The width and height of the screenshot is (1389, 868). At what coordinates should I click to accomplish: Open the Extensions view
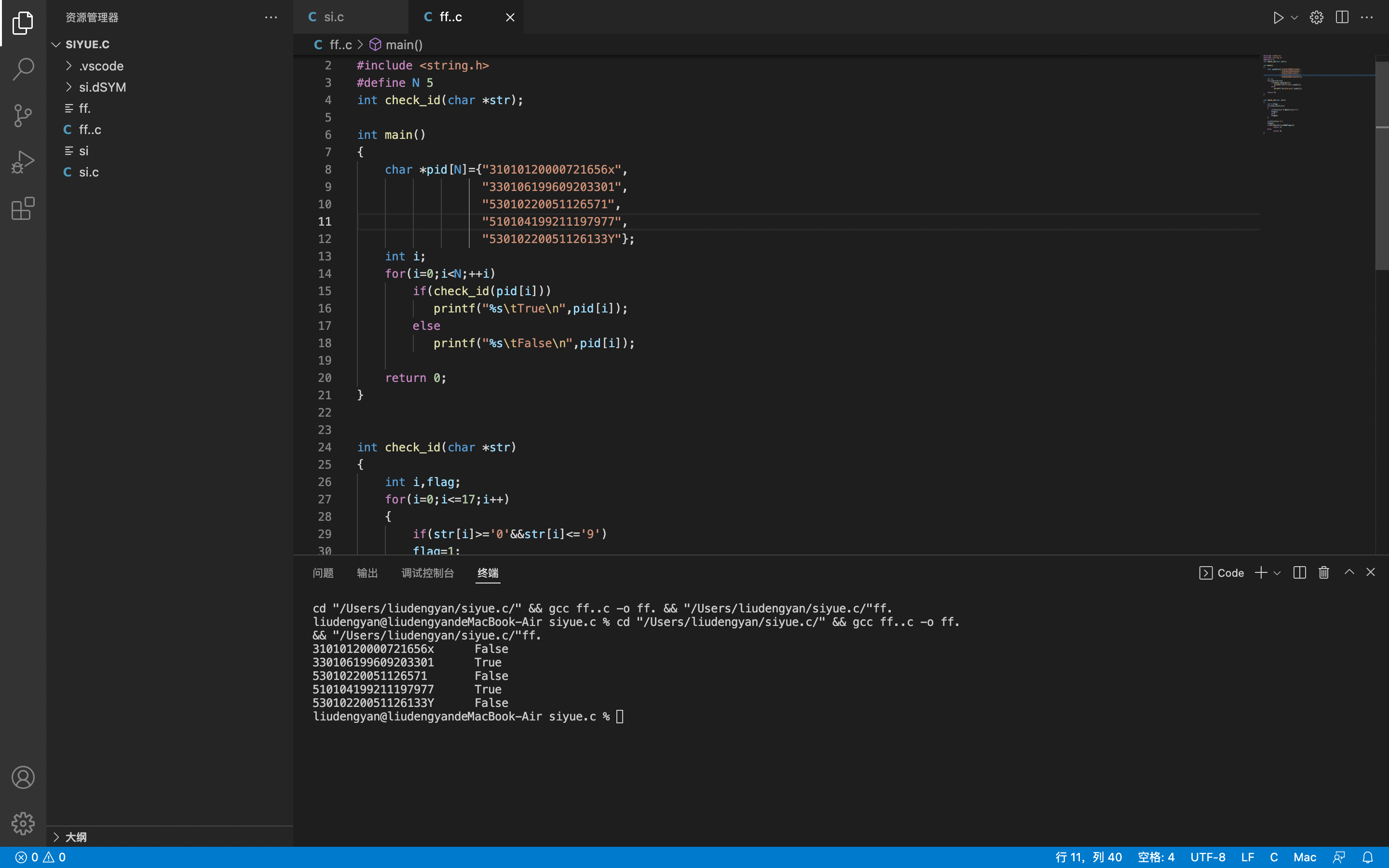[23, 208]
